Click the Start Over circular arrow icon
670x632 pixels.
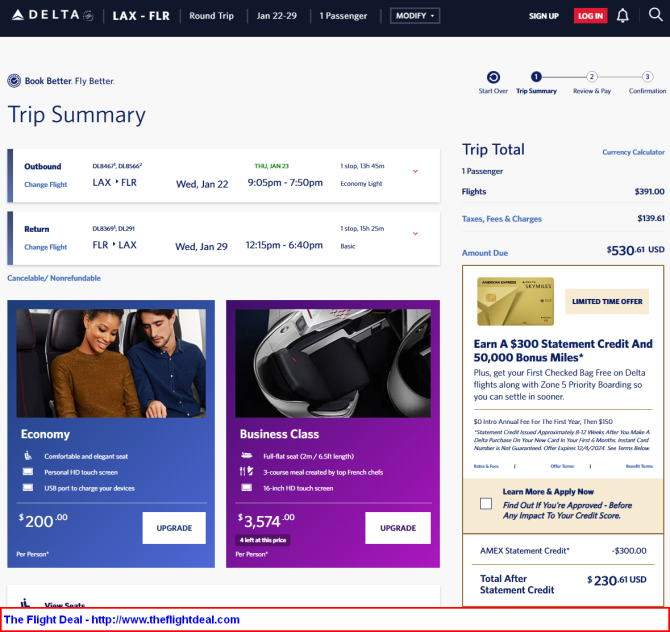493,77
